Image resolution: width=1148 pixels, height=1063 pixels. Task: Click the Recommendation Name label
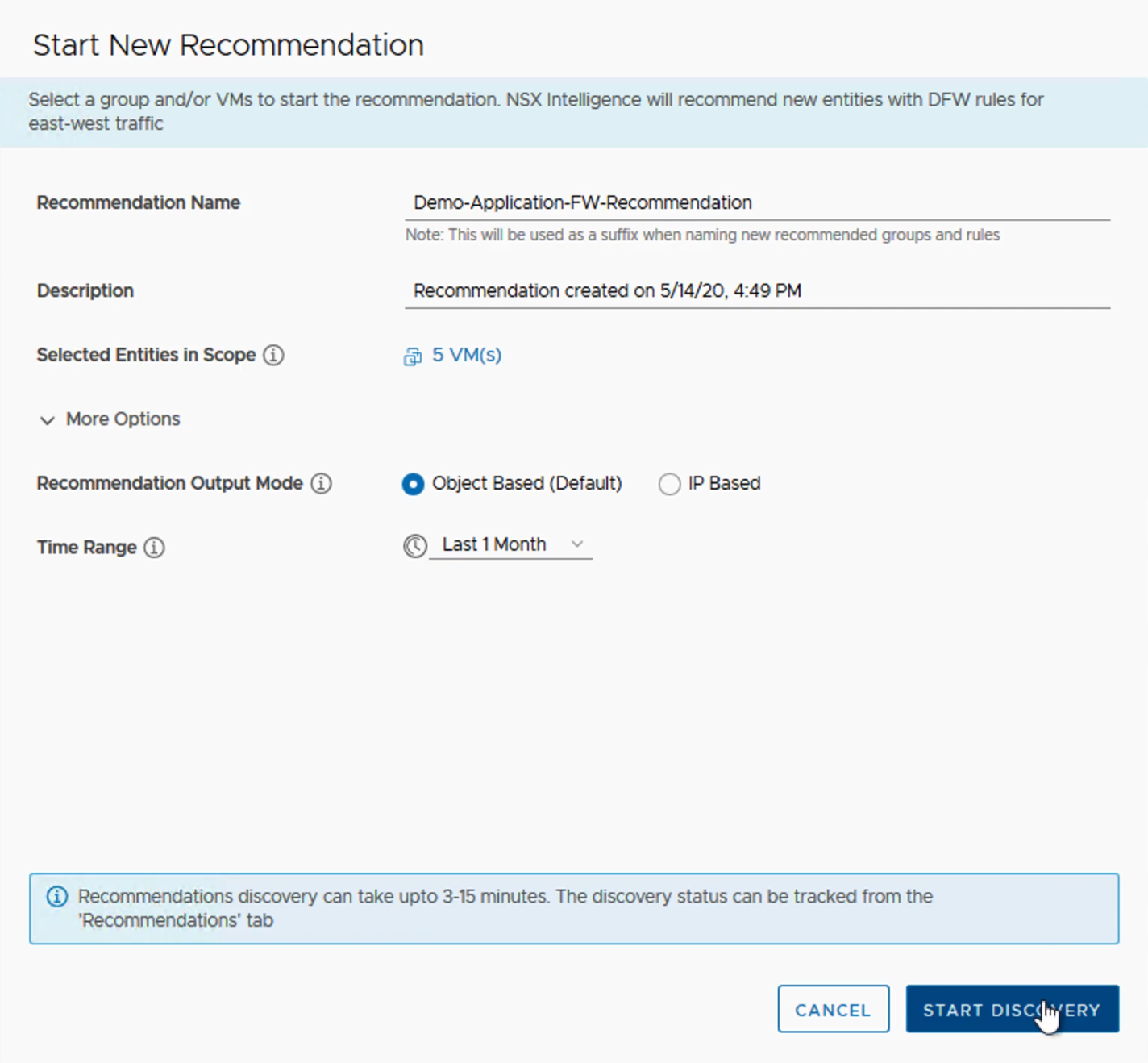point(139,202)
